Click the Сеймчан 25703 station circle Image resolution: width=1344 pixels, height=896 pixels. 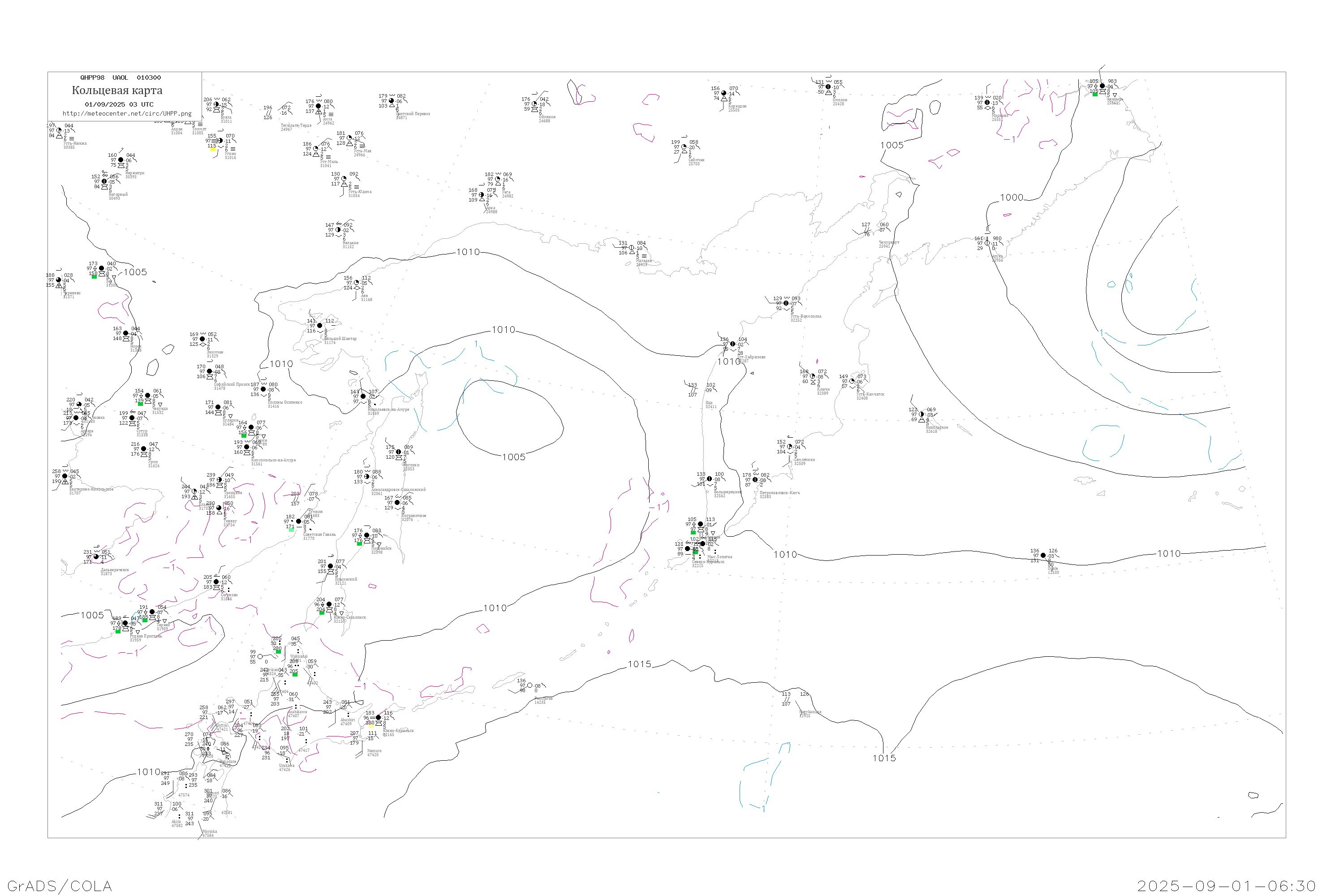pyautogui.click(x=684, y=147)
